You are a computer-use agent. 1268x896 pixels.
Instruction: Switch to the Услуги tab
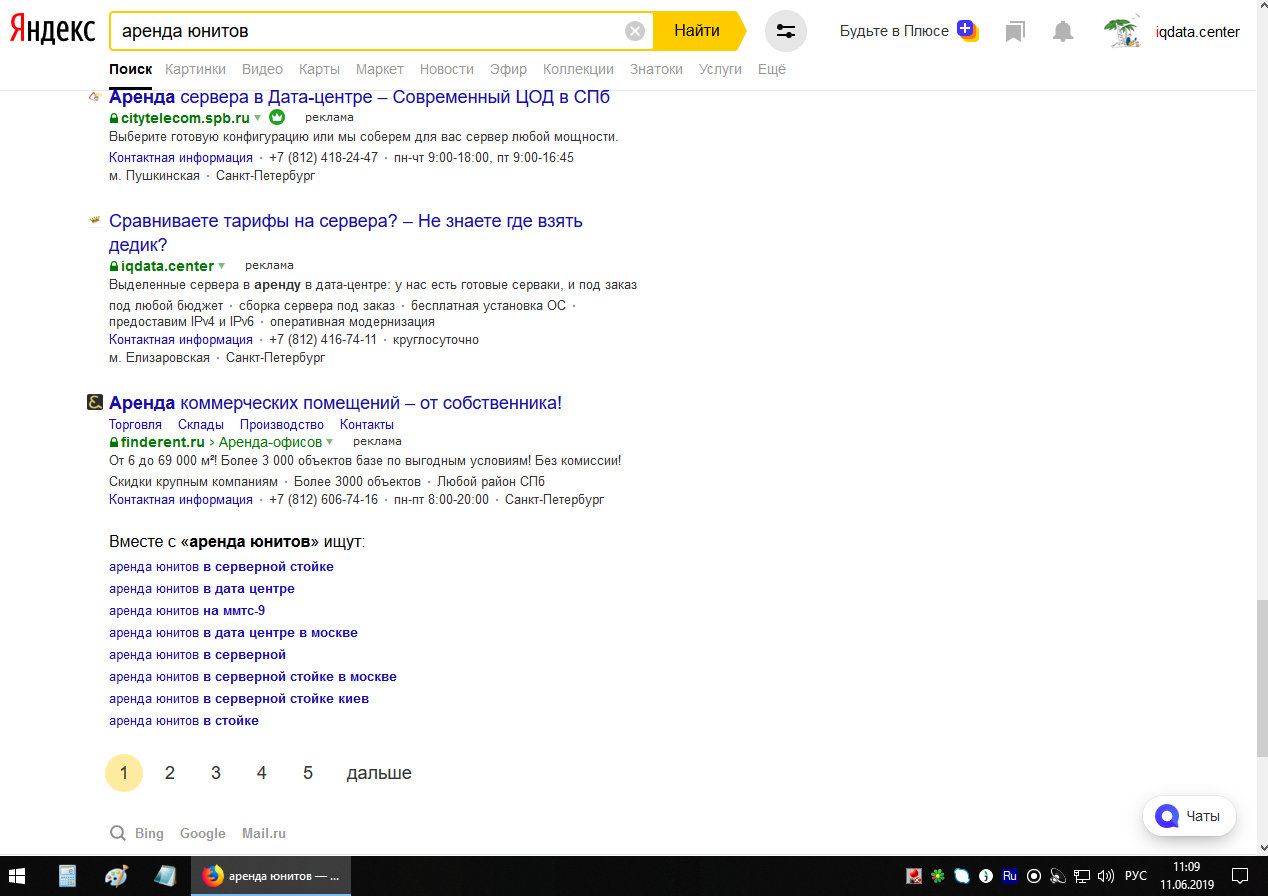[x=720, y=69]
